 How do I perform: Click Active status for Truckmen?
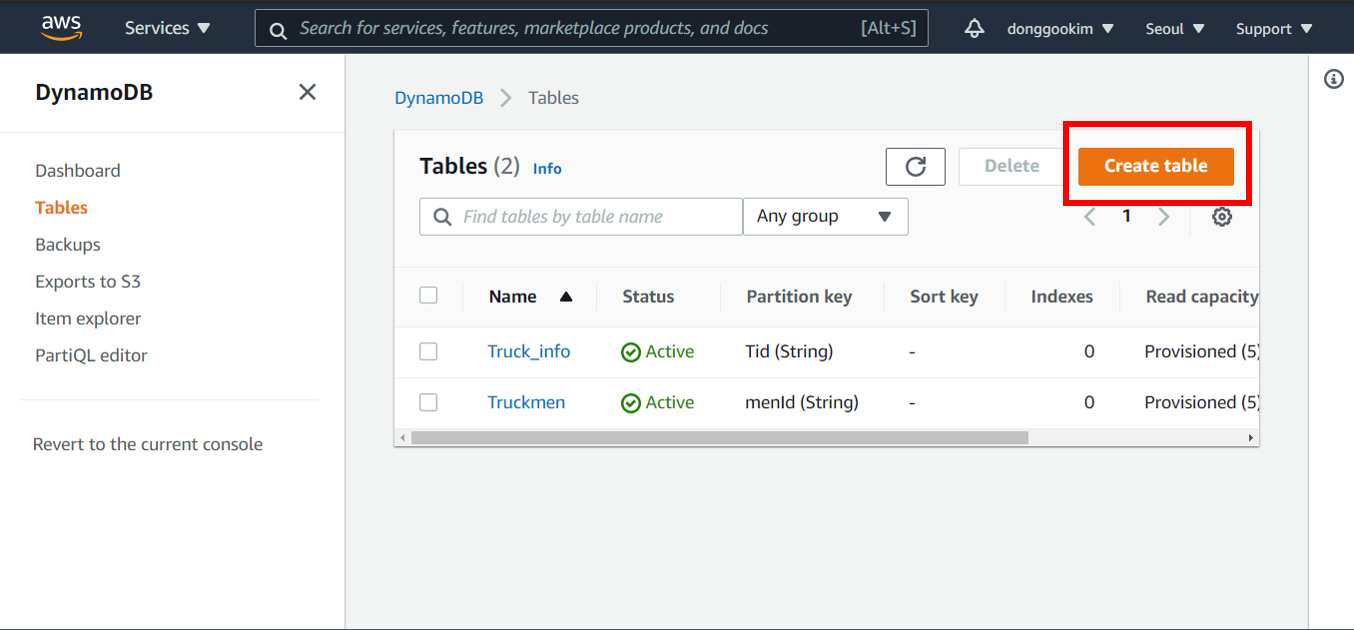click(658, 402)
